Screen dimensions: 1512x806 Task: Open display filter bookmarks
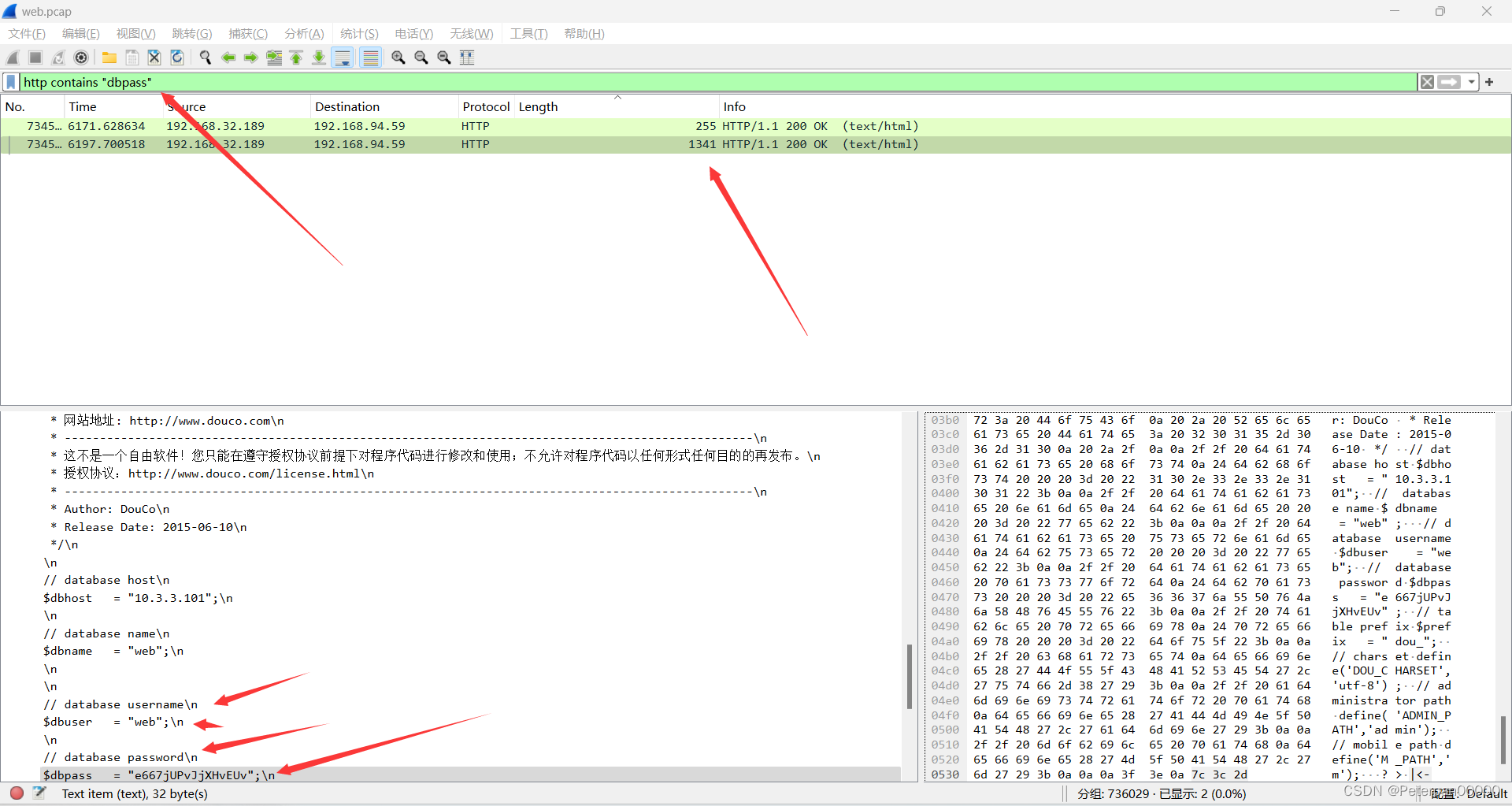tap(11, 82)
